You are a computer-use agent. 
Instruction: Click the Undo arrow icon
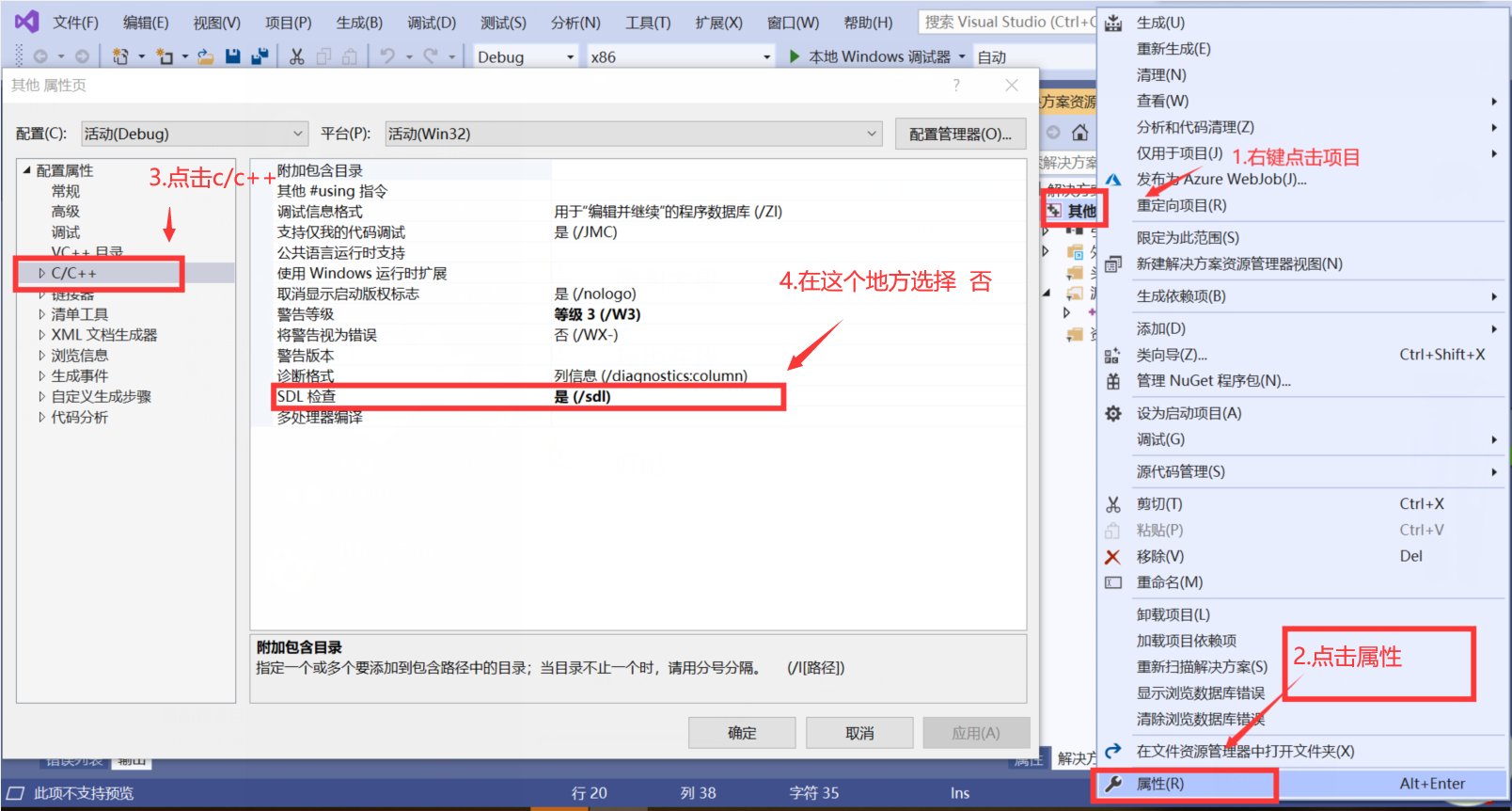coord(387,56)
